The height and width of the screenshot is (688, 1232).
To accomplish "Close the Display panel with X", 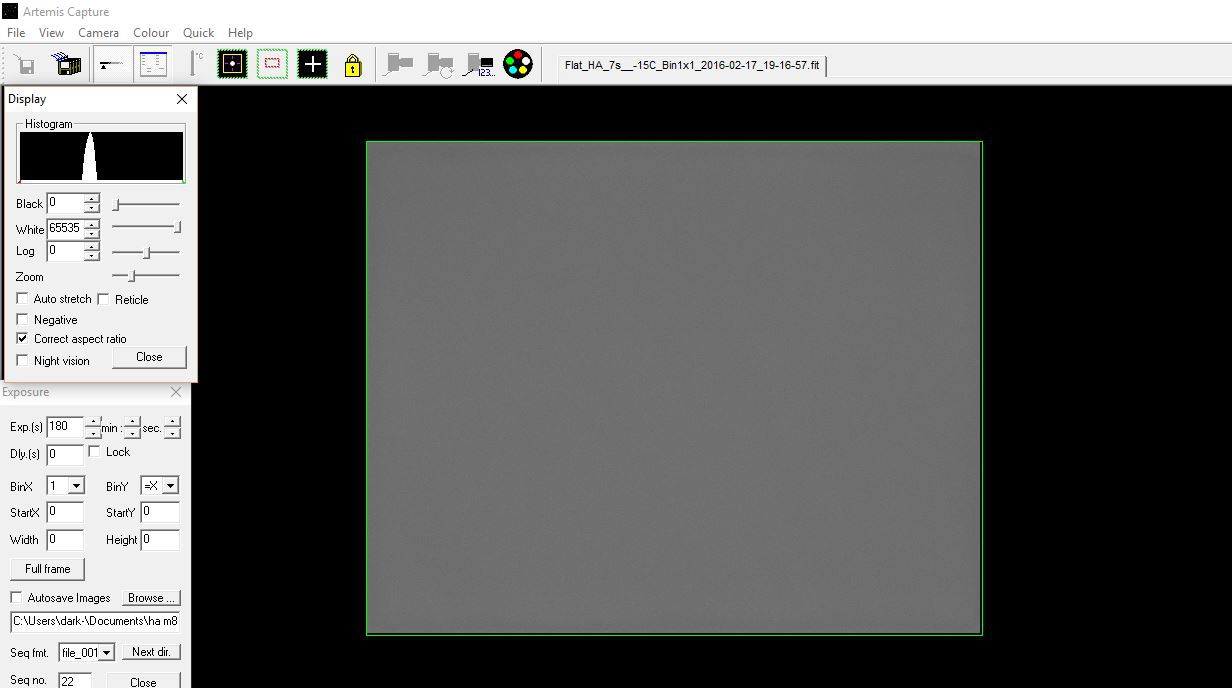I will (181, 99).
